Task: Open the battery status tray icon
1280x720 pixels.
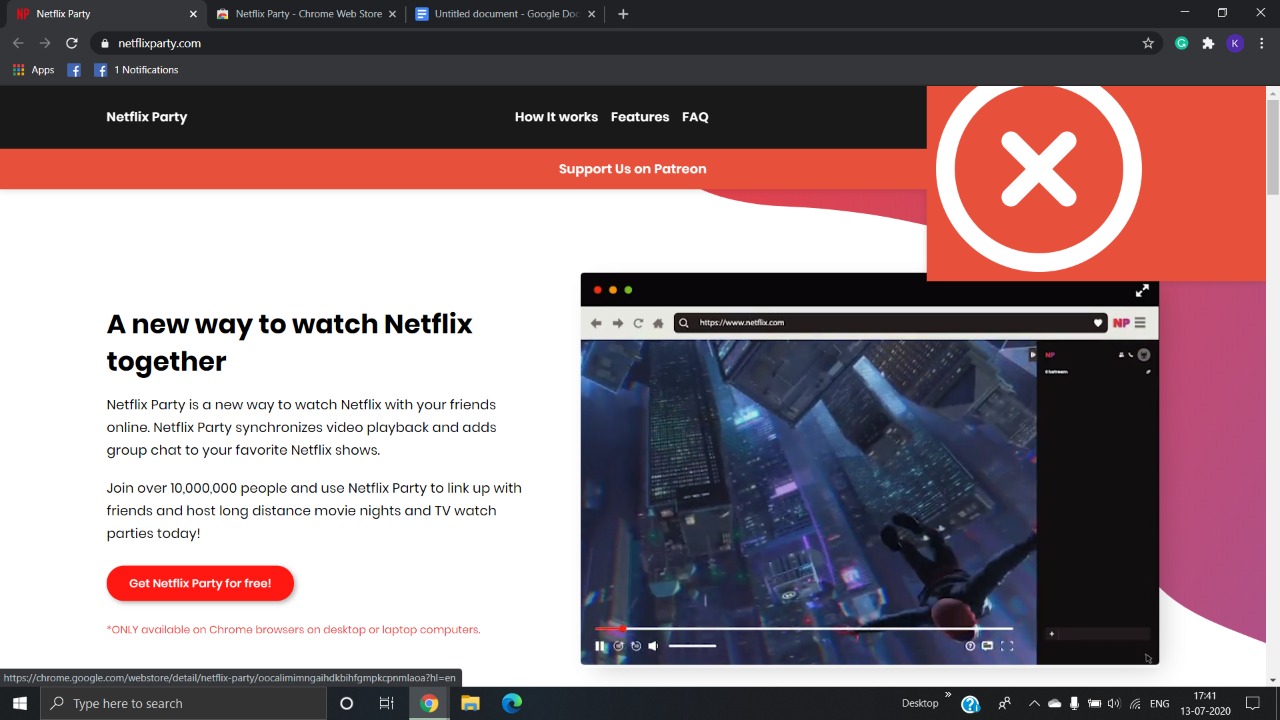Action: tap(1094, 703)
